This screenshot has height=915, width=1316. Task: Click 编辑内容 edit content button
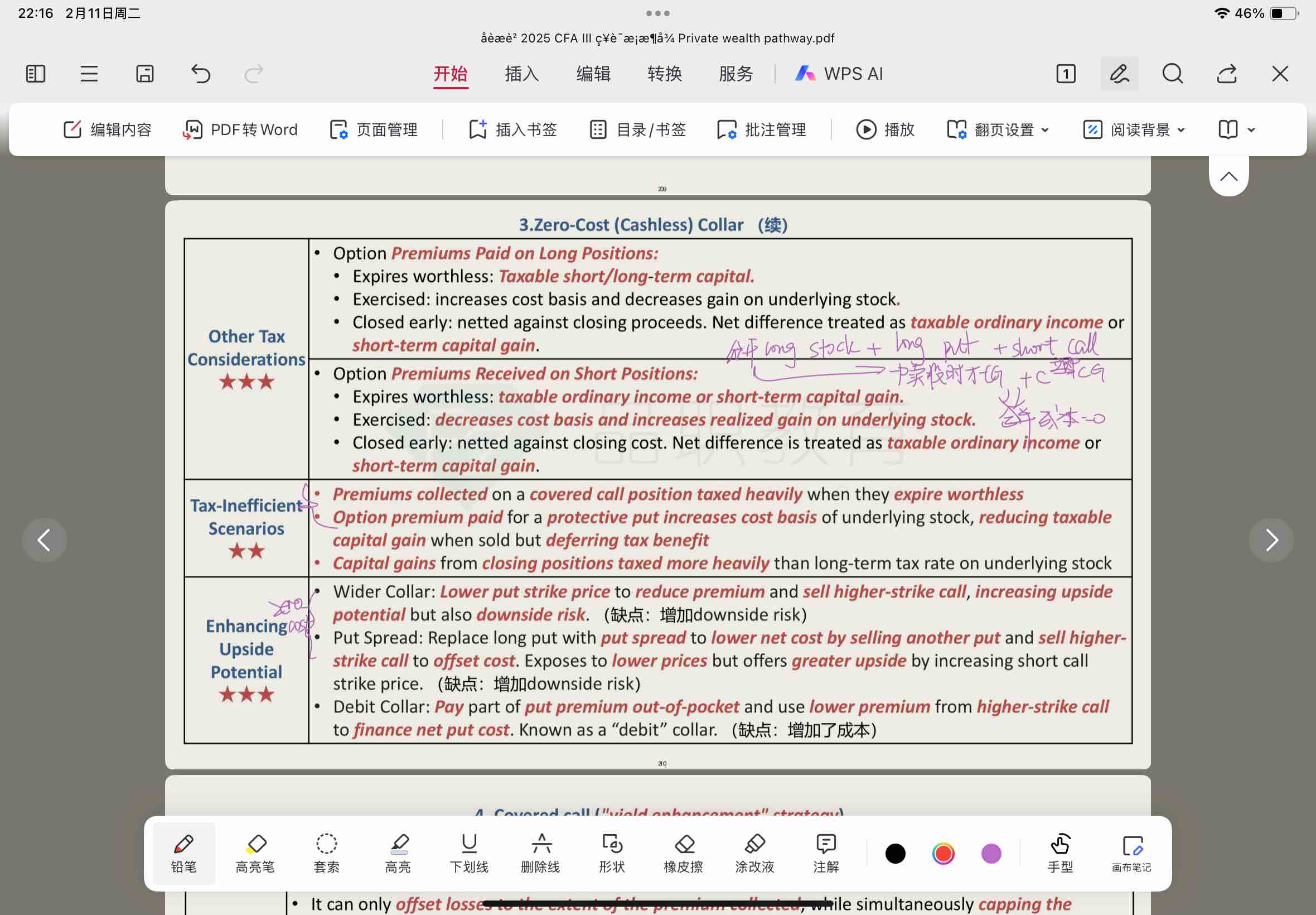click(107, 129)
